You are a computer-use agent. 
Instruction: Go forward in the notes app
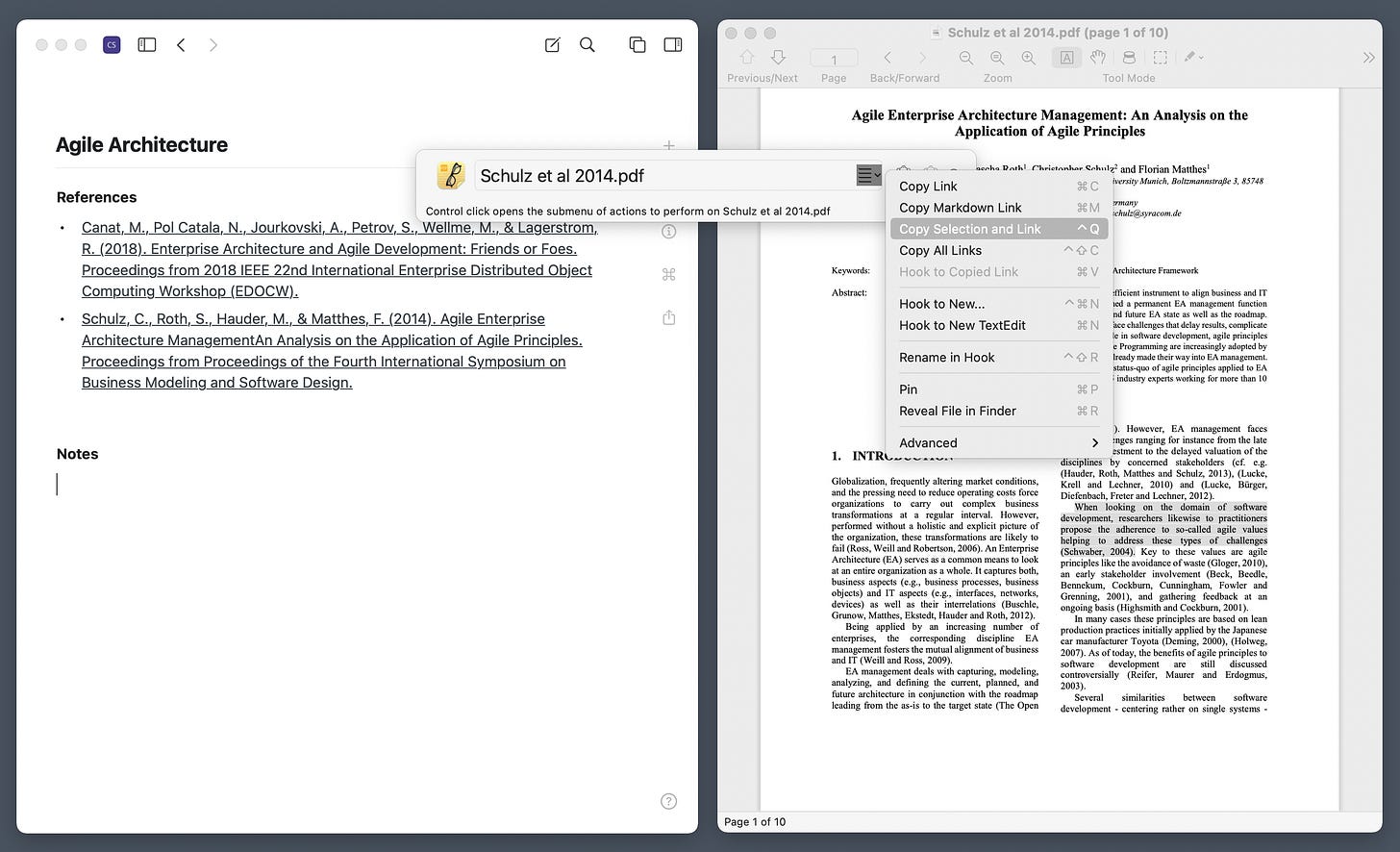coord(213,44)
